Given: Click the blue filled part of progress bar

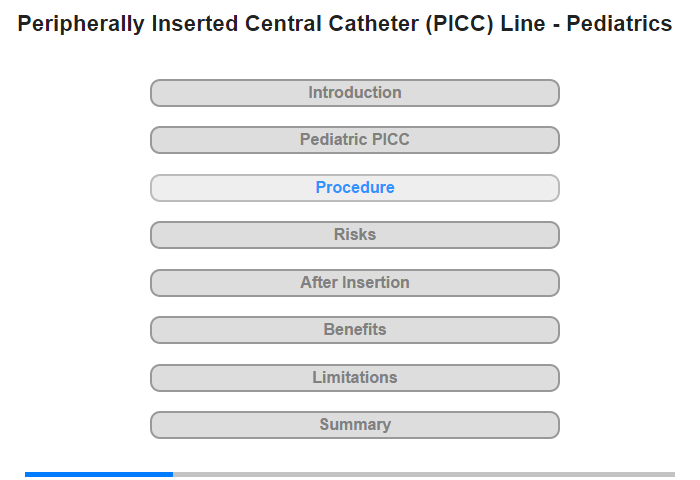Looking at the screenshot, I should (98, 474).
